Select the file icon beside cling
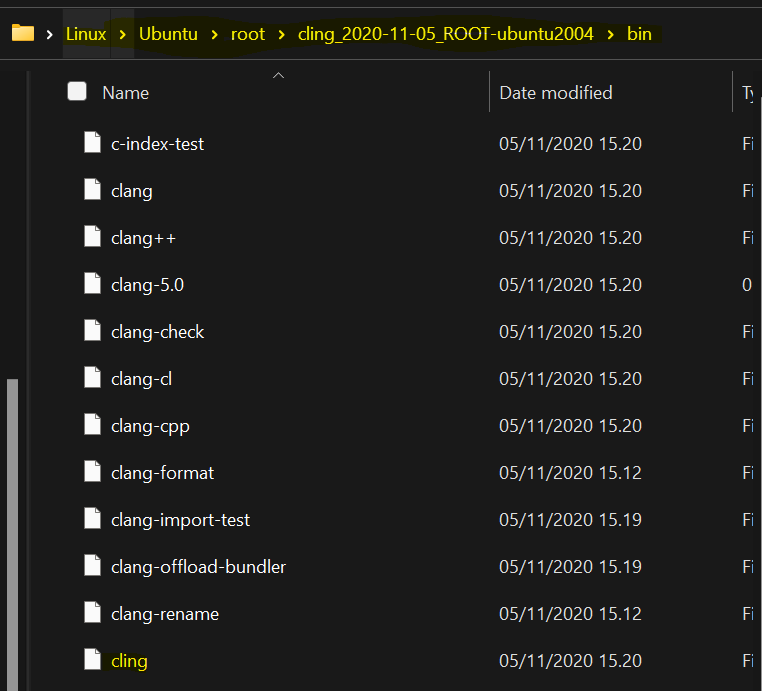The height and width of the screenshot is (691, 762). (92, 660)
